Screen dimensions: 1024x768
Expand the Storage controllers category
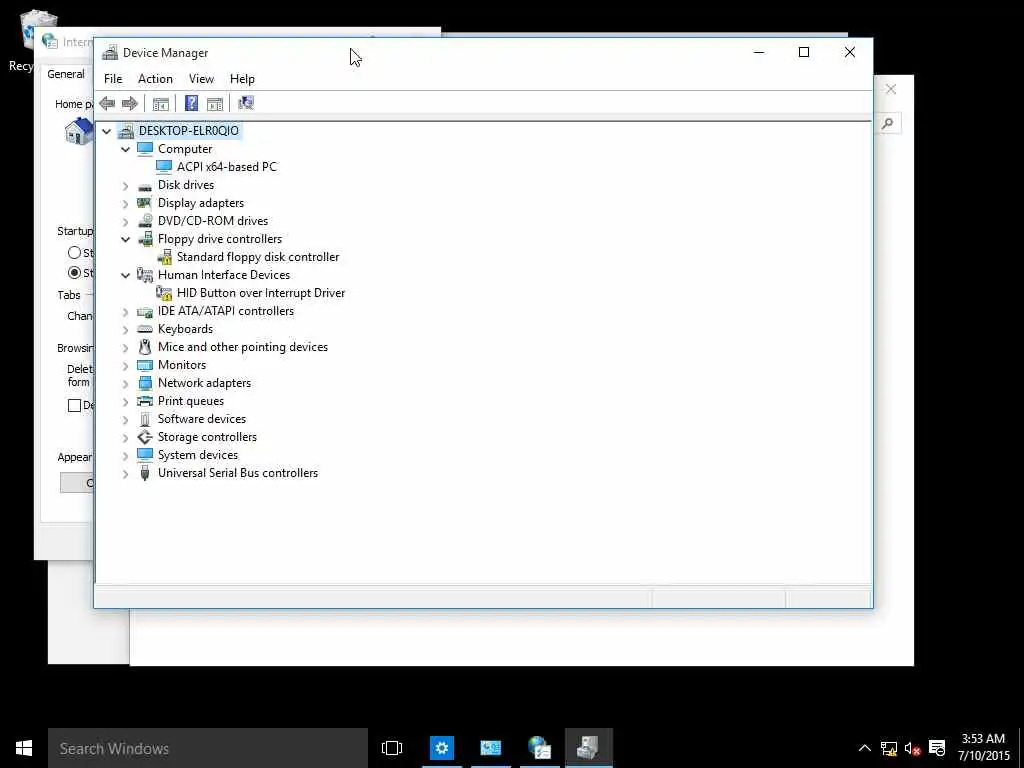click(125, 438)
